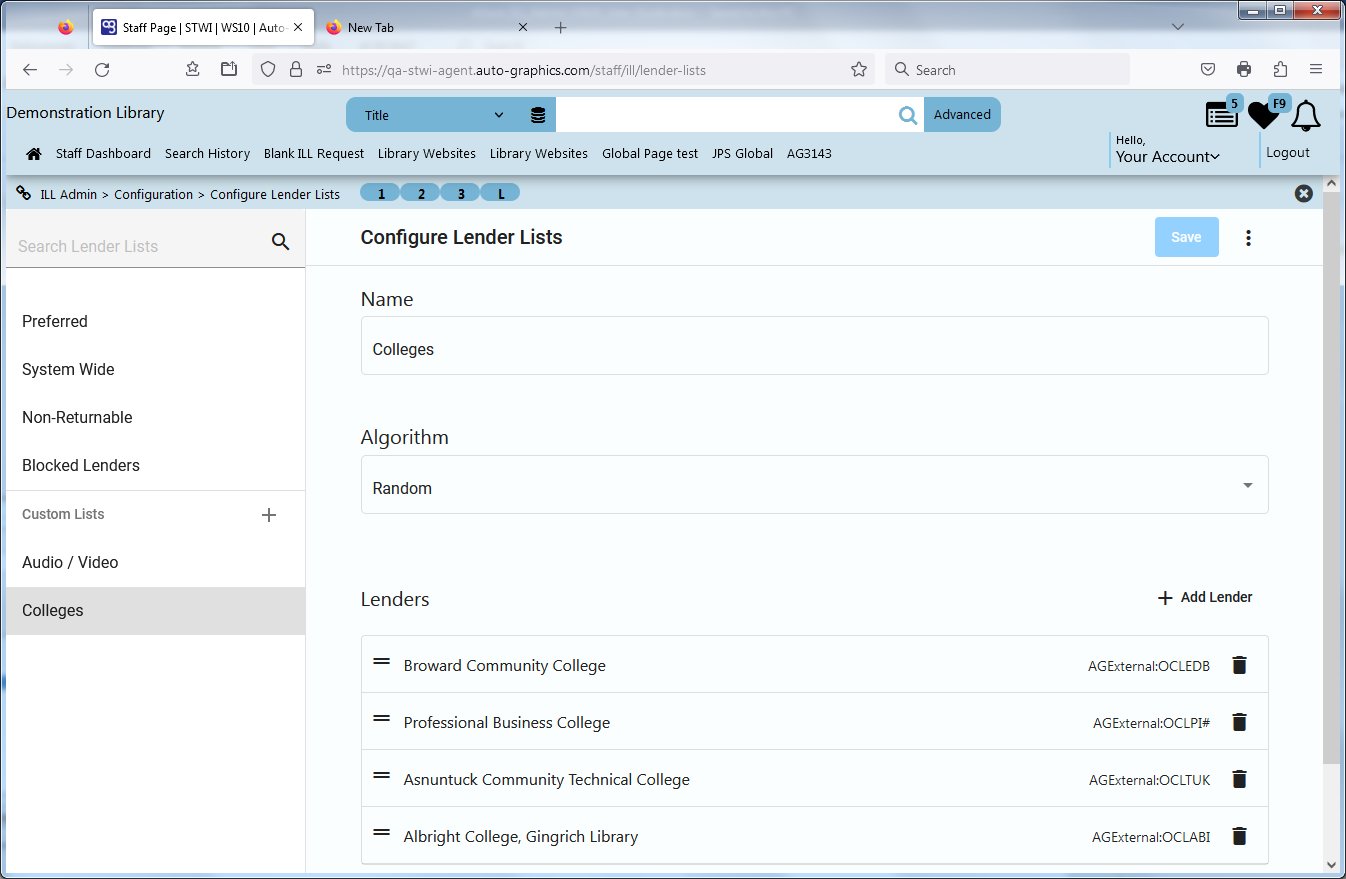Select the System Wide lender list
This screenshot has width=1346, height=879.
(x=155, y=369)
